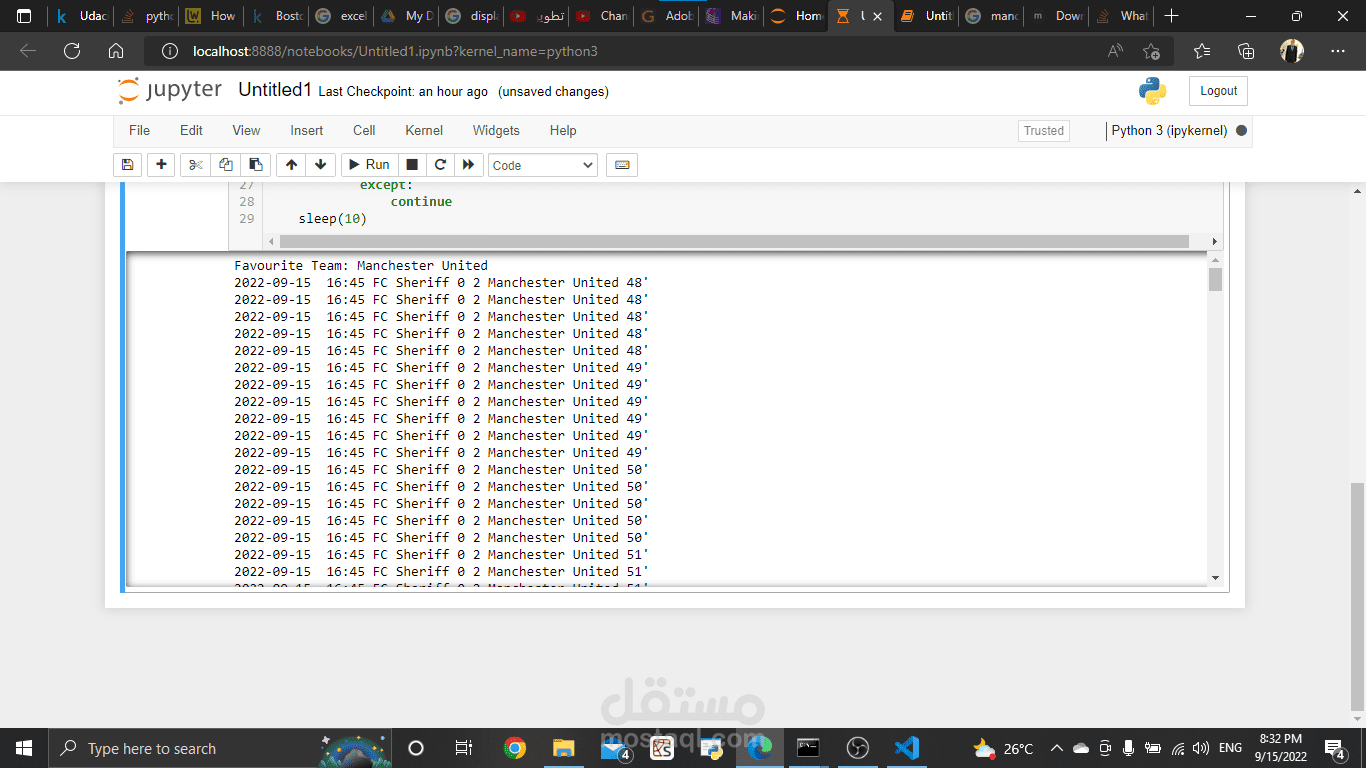Copy selected cells icon
Viewport: 1366px width, 768px height.
pyautogui.click(x=226, y=165)
